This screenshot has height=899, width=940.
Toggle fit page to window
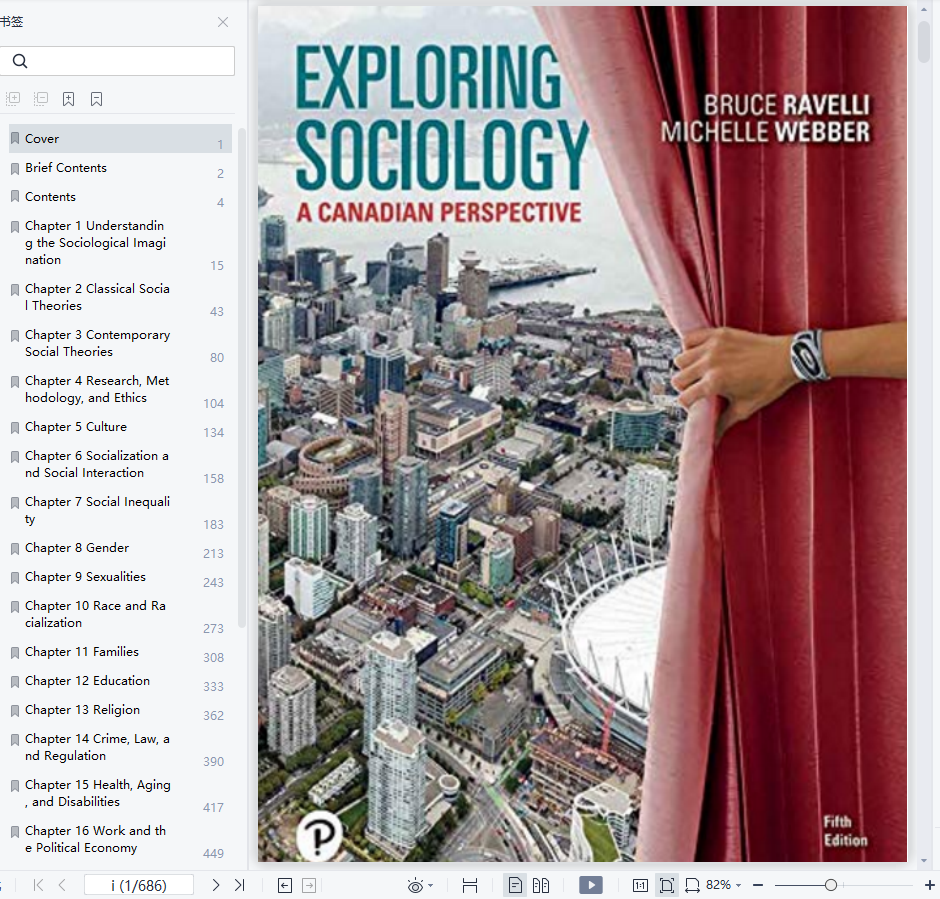[x=667, y=885]
